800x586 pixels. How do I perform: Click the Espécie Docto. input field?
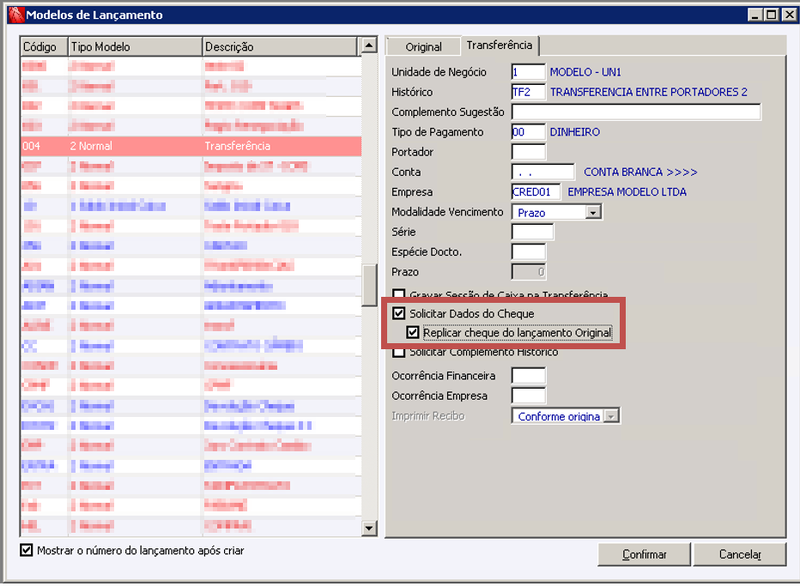pyautogui.click(x=528, y=251)
